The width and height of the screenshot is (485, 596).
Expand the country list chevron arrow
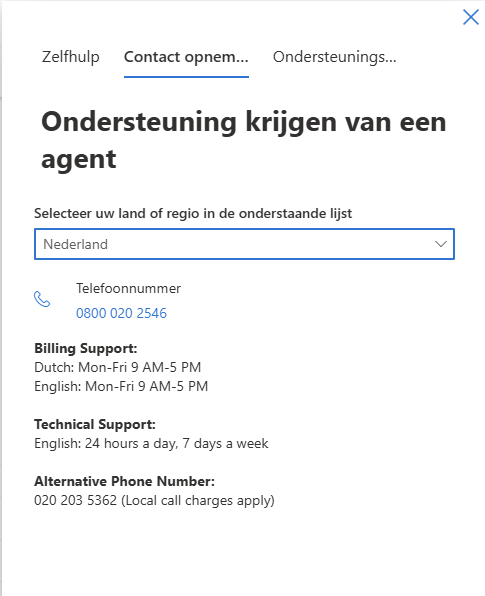point(441,244)
